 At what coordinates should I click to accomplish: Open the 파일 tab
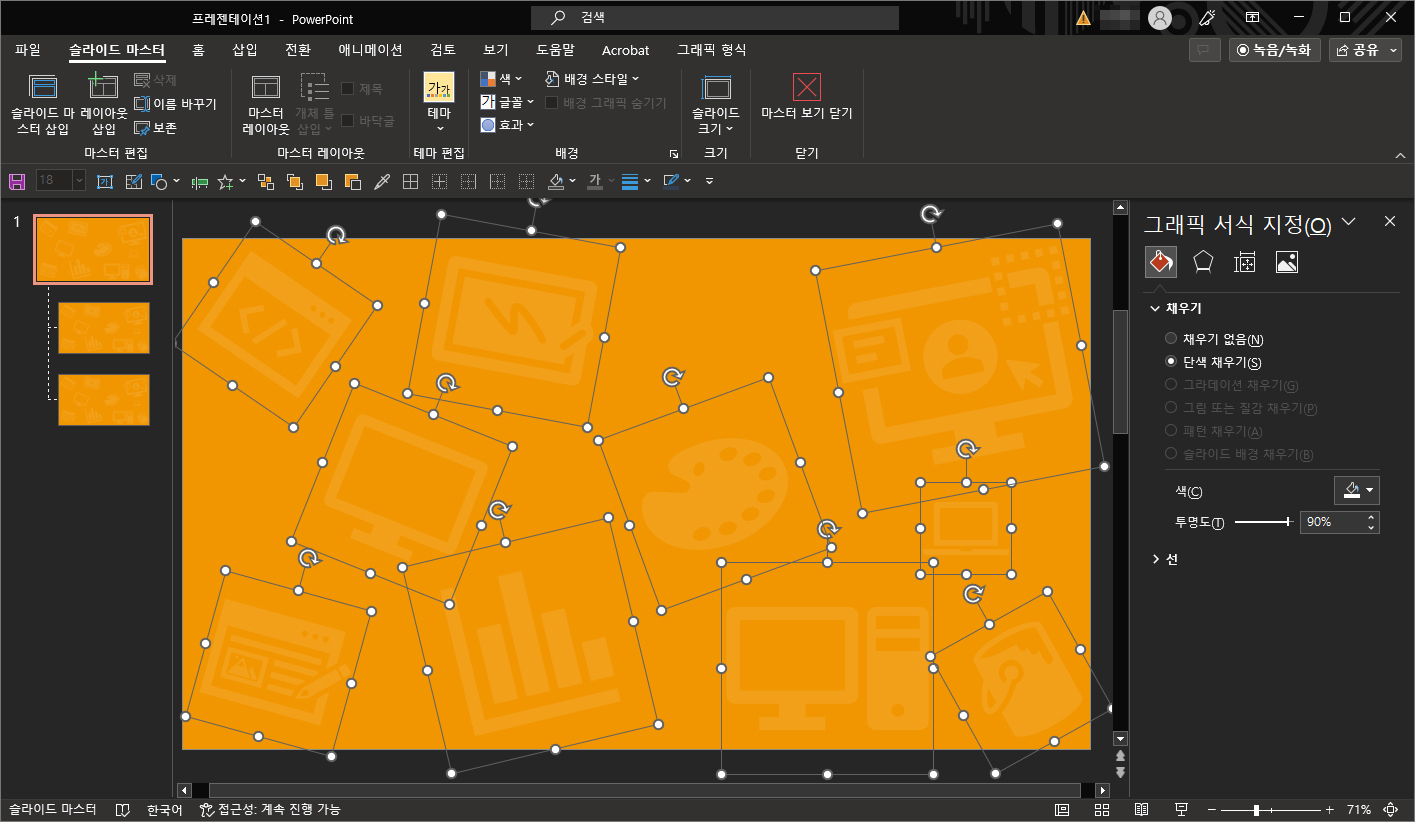coord(28,50)
